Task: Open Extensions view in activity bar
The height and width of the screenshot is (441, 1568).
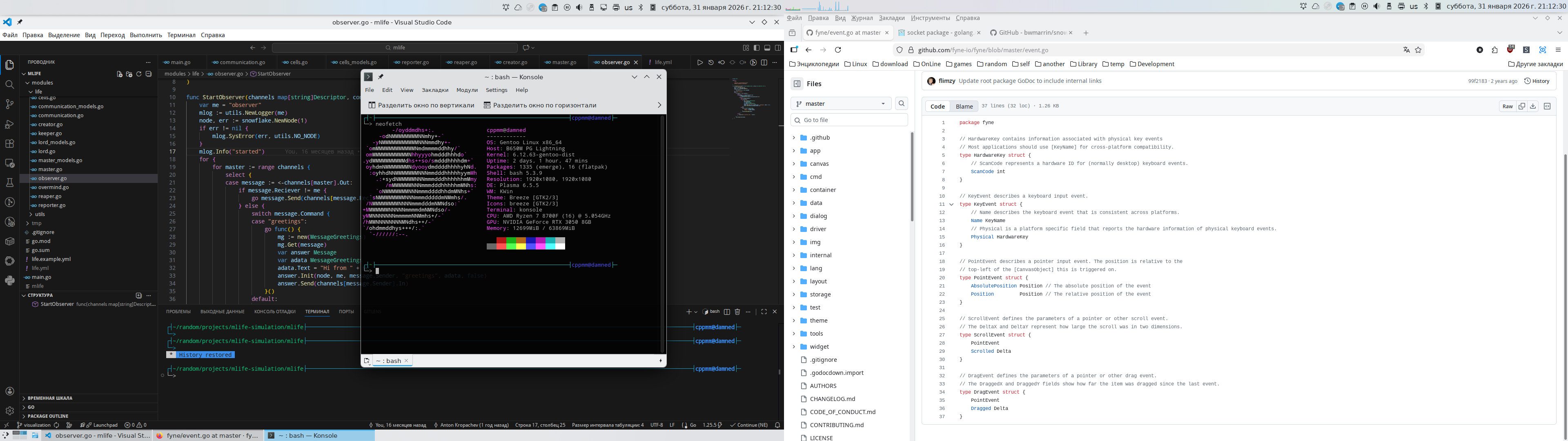Action: point(9,144)
